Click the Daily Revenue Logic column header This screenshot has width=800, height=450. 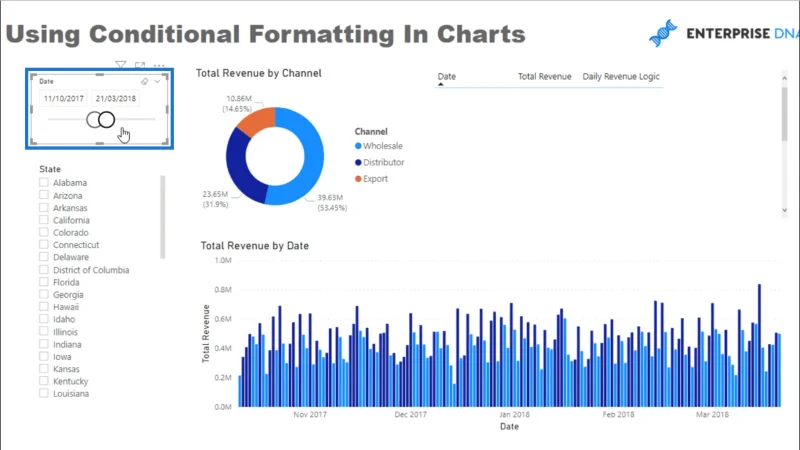[x=621, y=77]
